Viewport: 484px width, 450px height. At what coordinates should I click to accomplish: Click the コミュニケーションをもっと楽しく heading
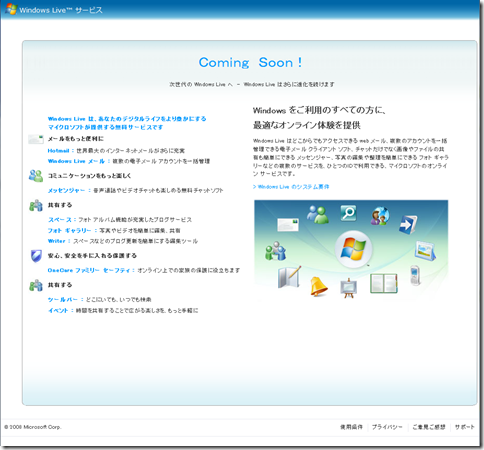pos(89,176)
